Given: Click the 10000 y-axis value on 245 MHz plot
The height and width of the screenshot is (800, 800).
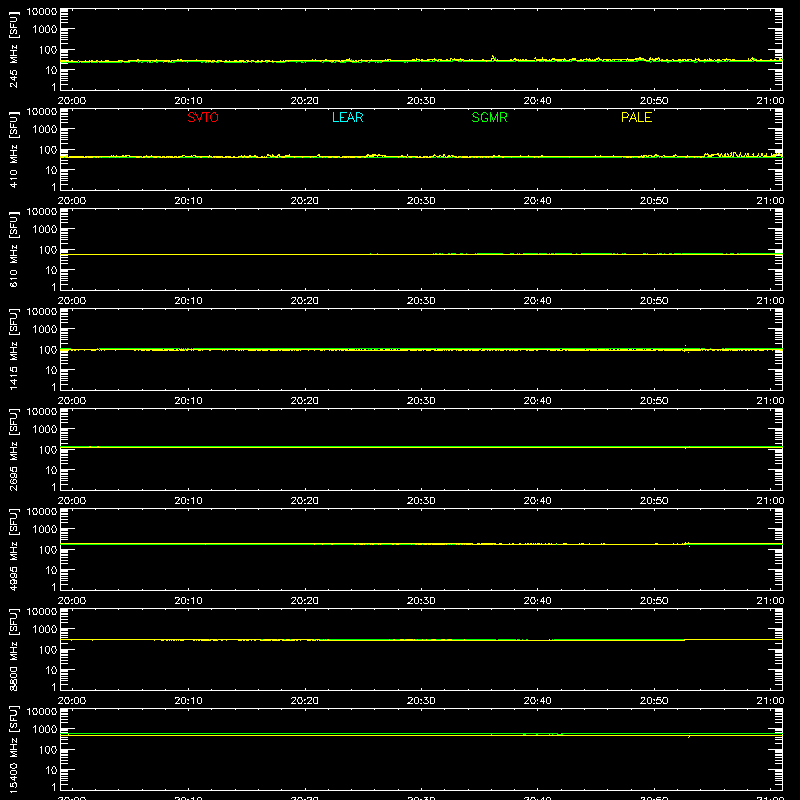Looking at the screenshot, I should pos(42,12).
